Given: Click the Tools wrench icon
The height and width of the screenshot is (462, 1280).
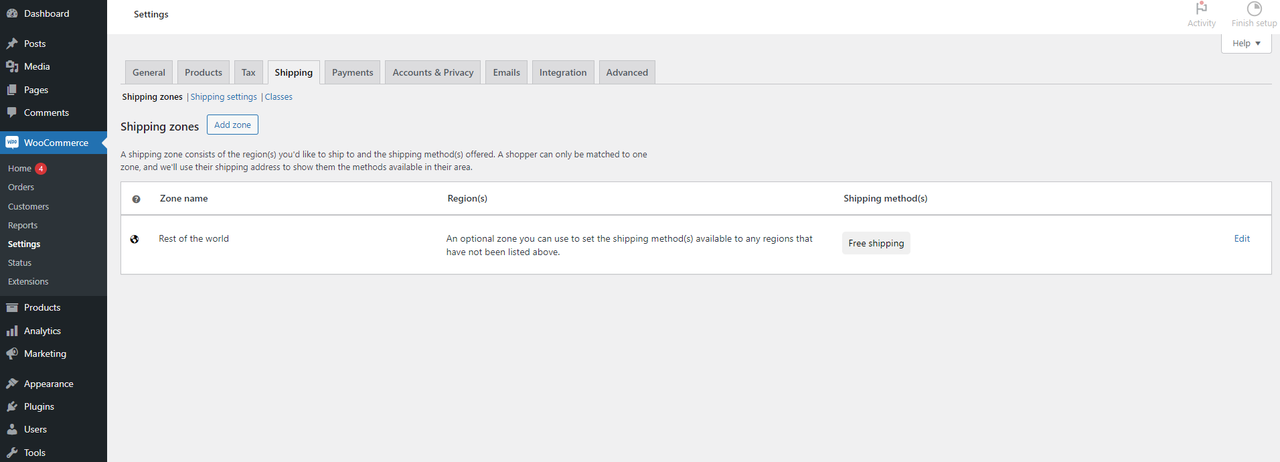Looking at the screenshot, I should 12,453.
